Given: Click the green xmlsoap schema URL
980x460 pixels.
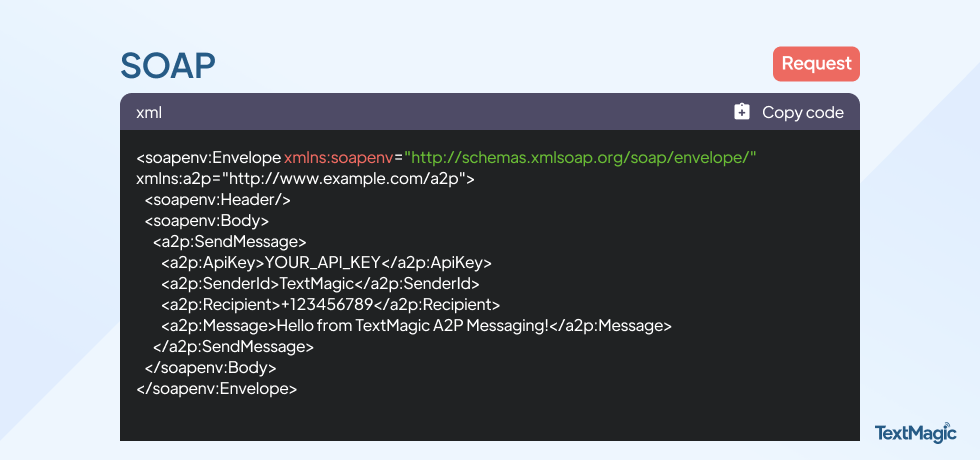Looking at the screenshot, I should 580,158.
